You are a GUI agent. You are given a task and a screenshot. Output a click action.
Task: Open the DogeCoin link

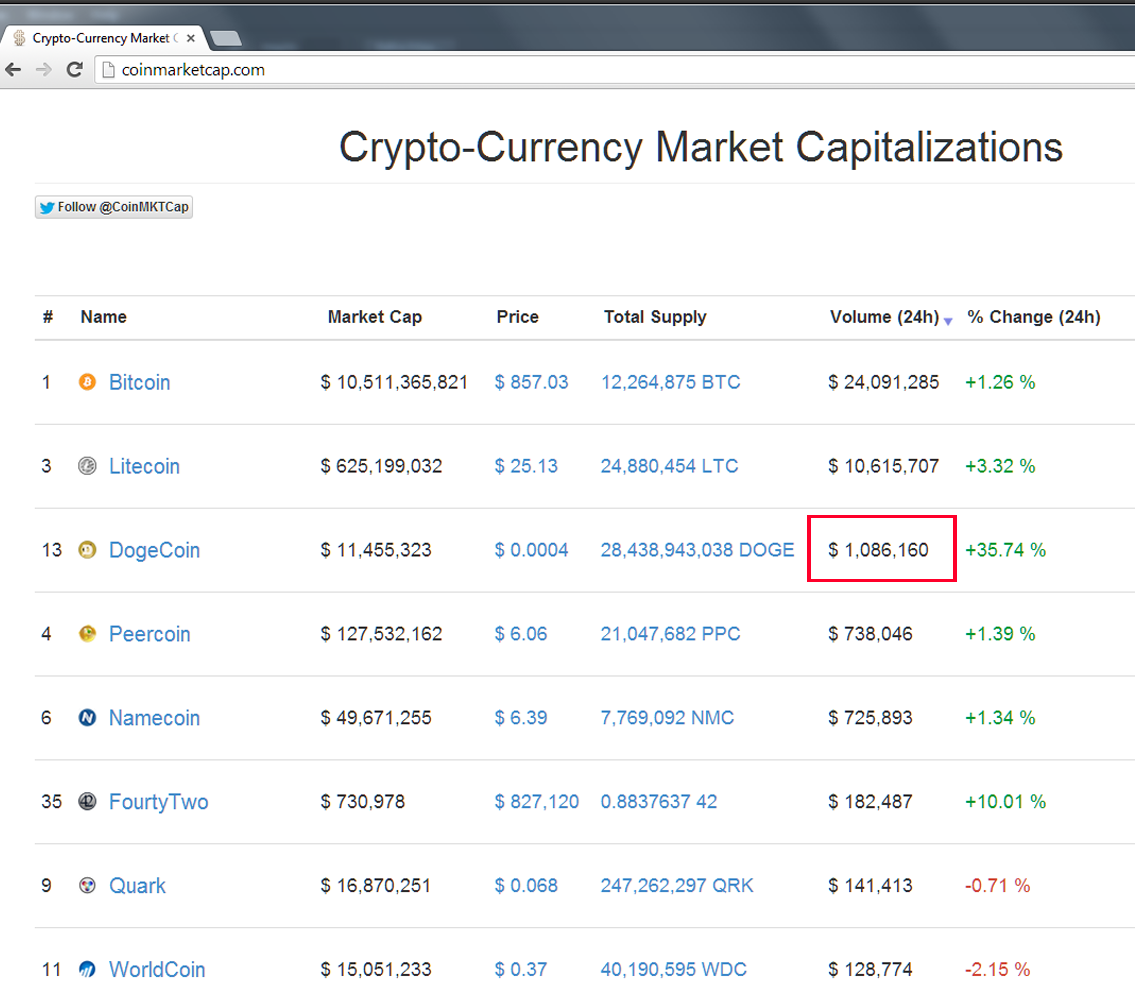pyautogui.click(x=154, y=550)
